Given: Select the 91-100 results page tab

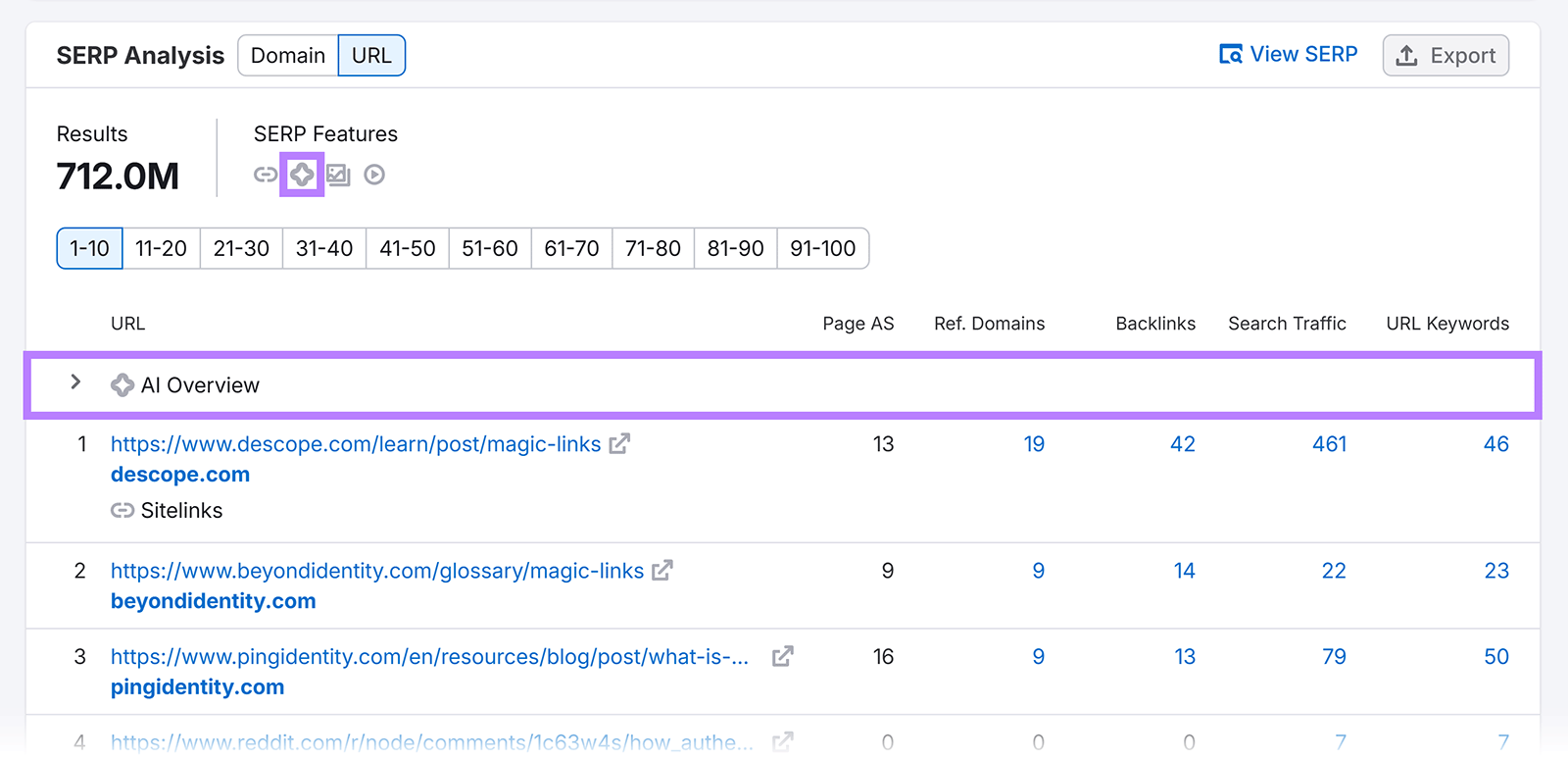Looking at the screenshot, I should pyautogui.click(x=822, y=249).
